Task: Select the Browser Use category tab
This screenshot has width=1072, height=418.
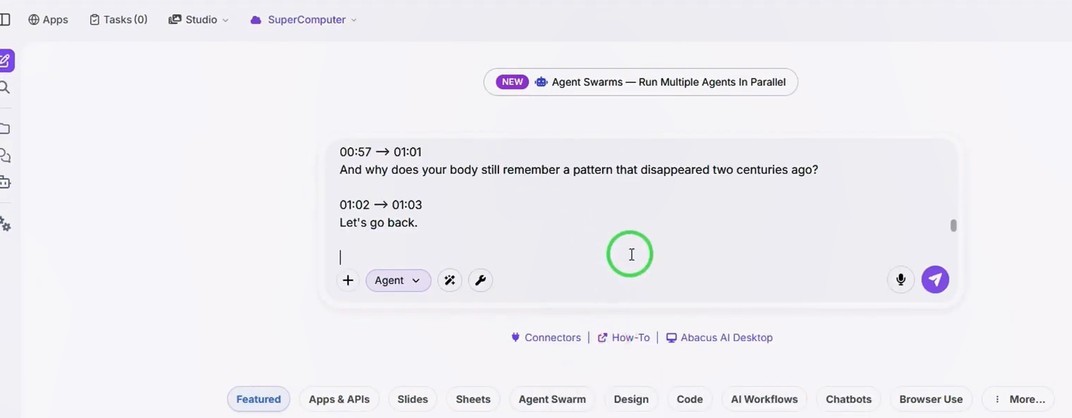Action: 931,400
